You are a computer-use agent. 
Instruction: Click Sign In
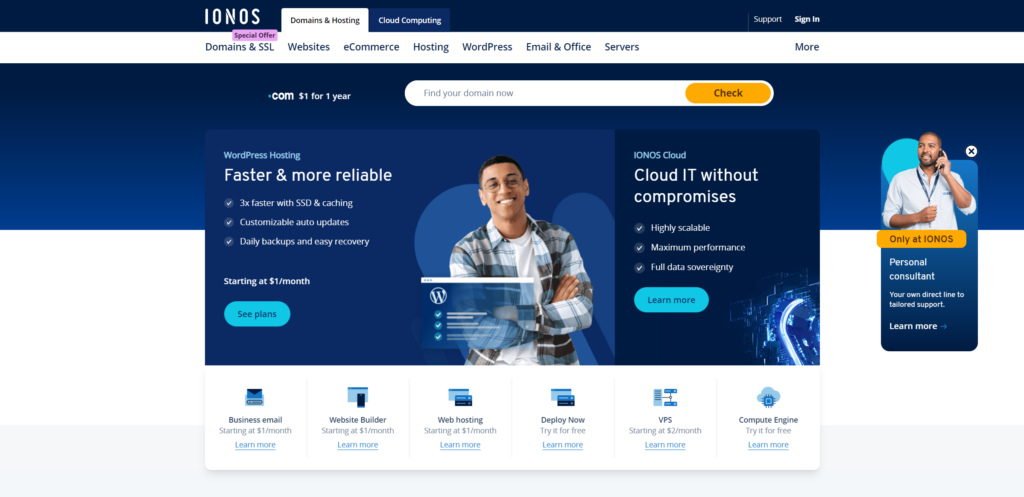[x=807, y=19]
